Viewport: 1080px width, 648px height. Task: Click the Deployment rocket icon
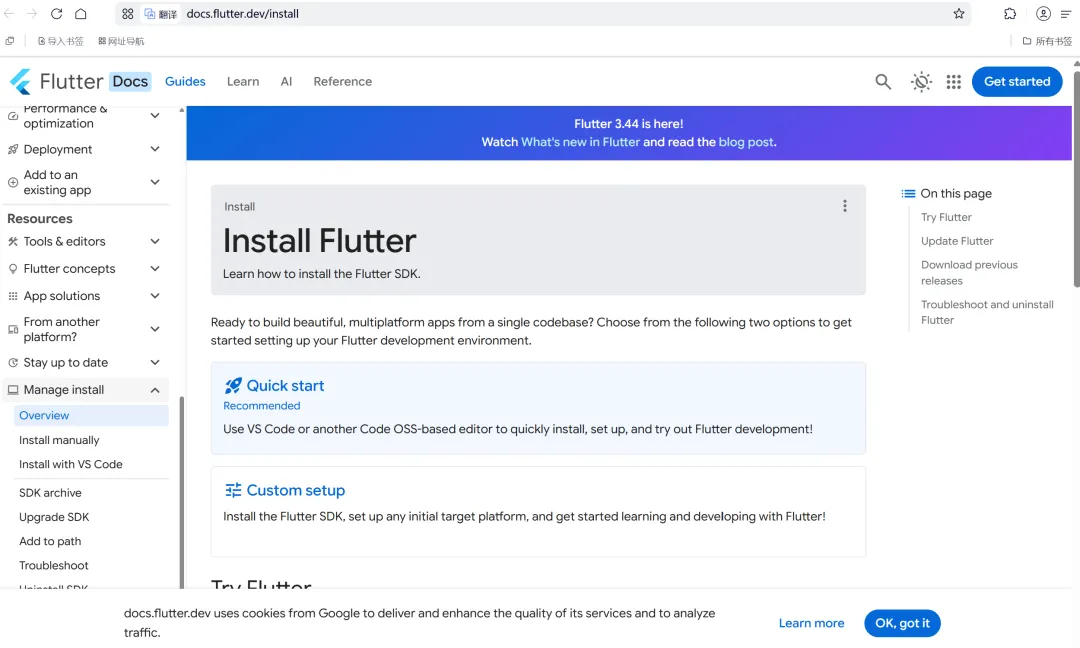[x=12, y=149]
